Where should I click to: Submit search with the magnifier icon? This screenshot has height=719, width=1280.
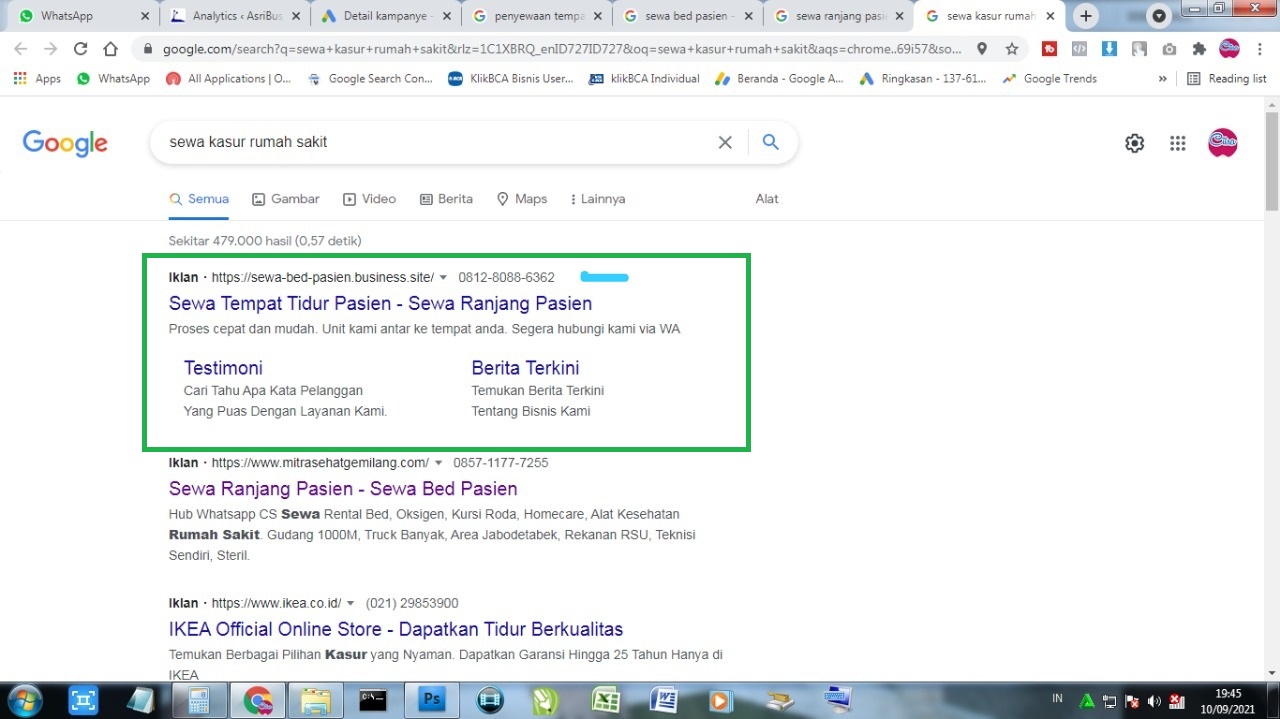click(770, 143)
